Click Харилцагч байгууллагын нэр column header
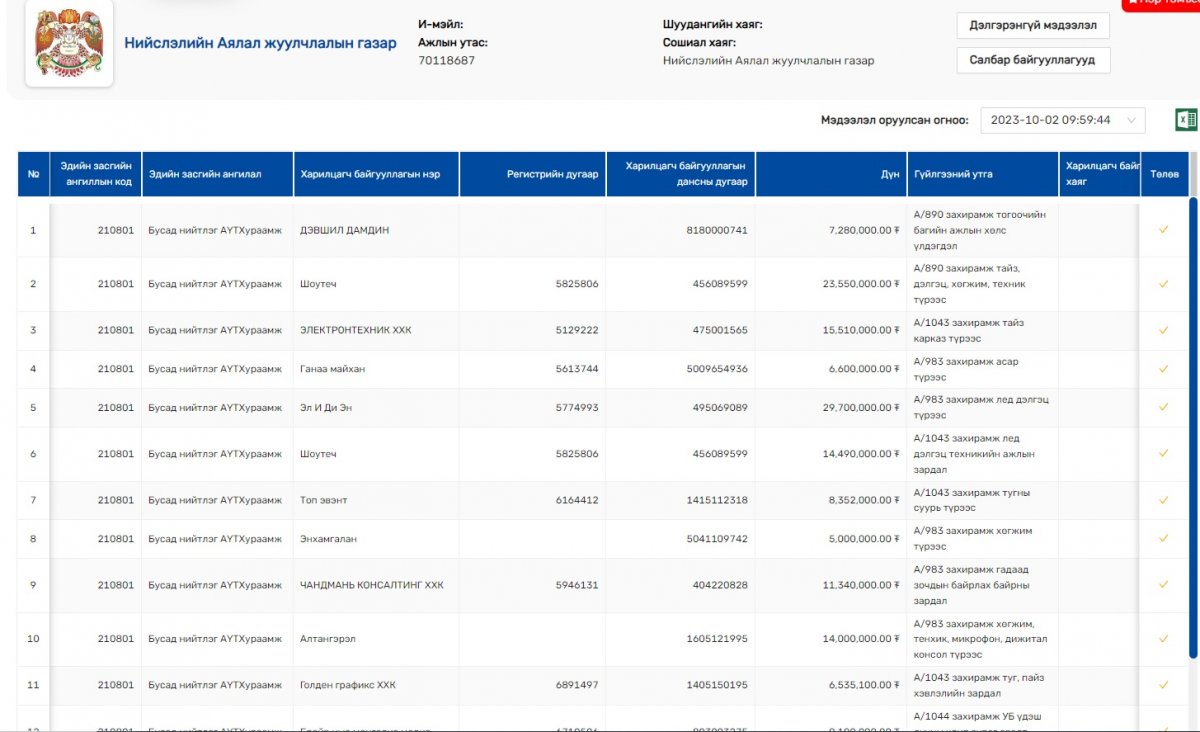The image size is (1200, 732). pos(375,174)
